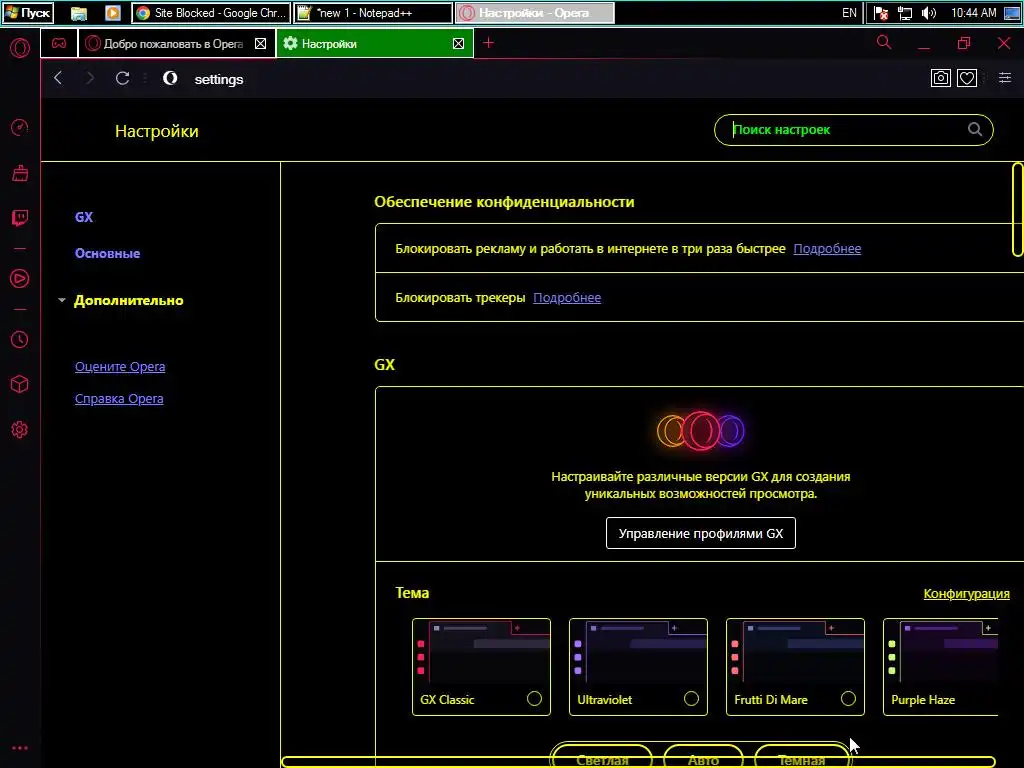Open the Справка Opera link
The image size is (1024, 768).
(x=119, y=398)
